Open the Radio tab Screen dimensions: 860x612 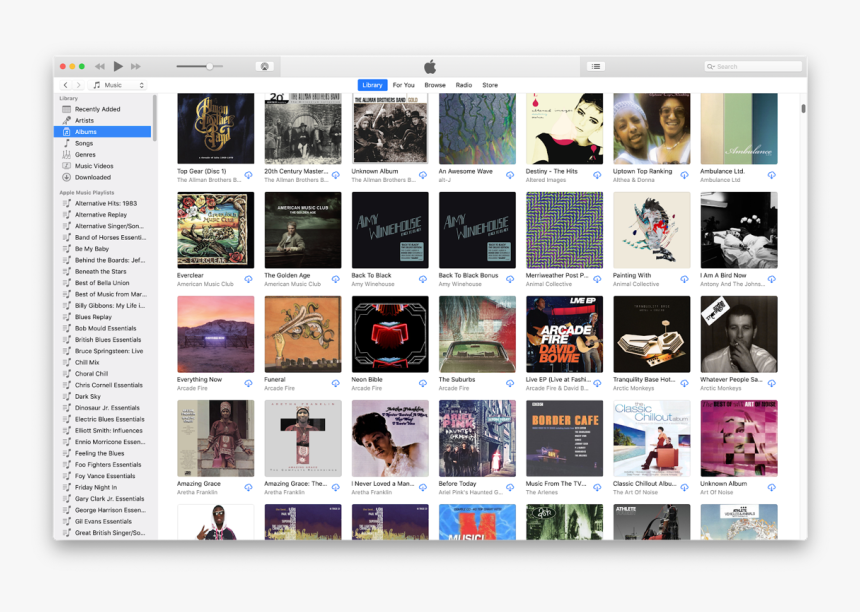[463, 85]
